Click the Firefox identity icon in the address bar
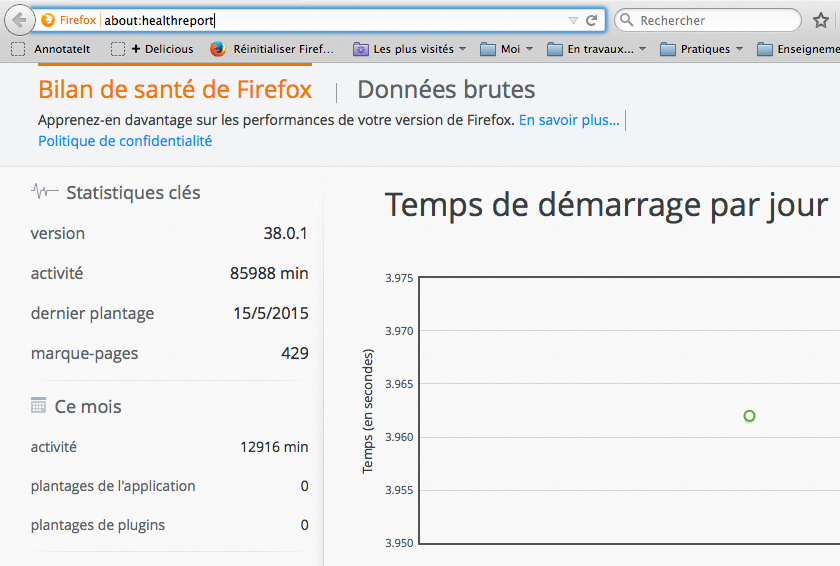Image resolution: width=840 pixels, height=566 pixels. click(48, 20)
